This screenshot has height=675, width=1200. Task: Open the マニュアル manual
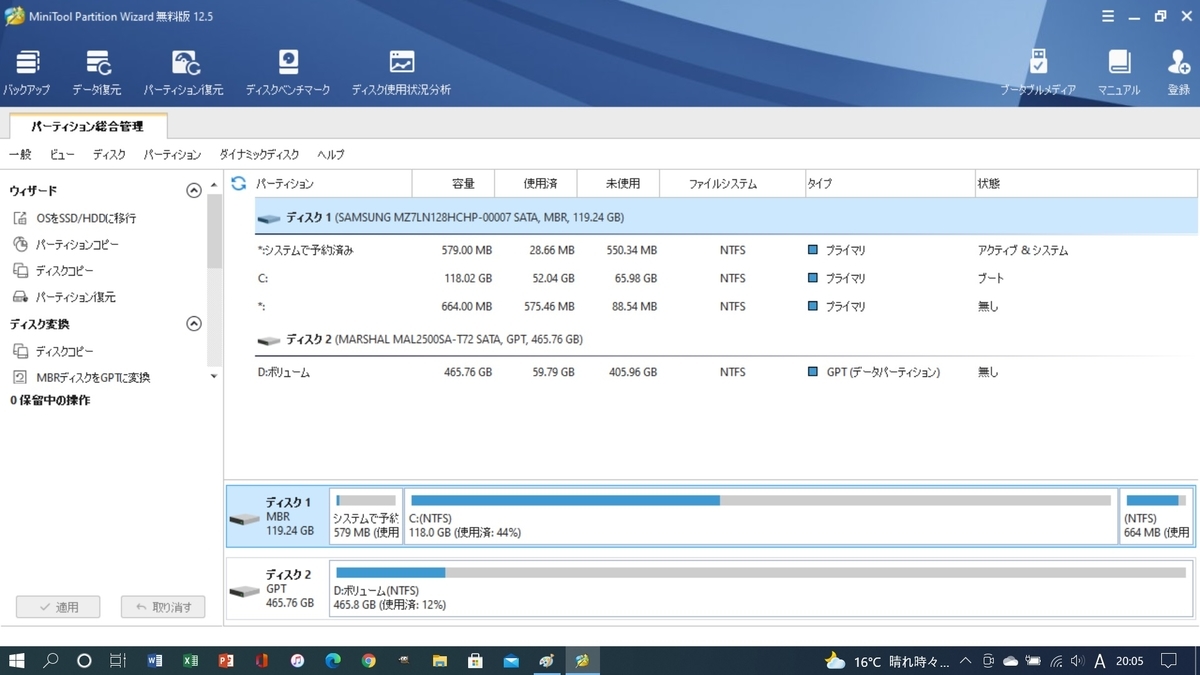(1119, 73)
